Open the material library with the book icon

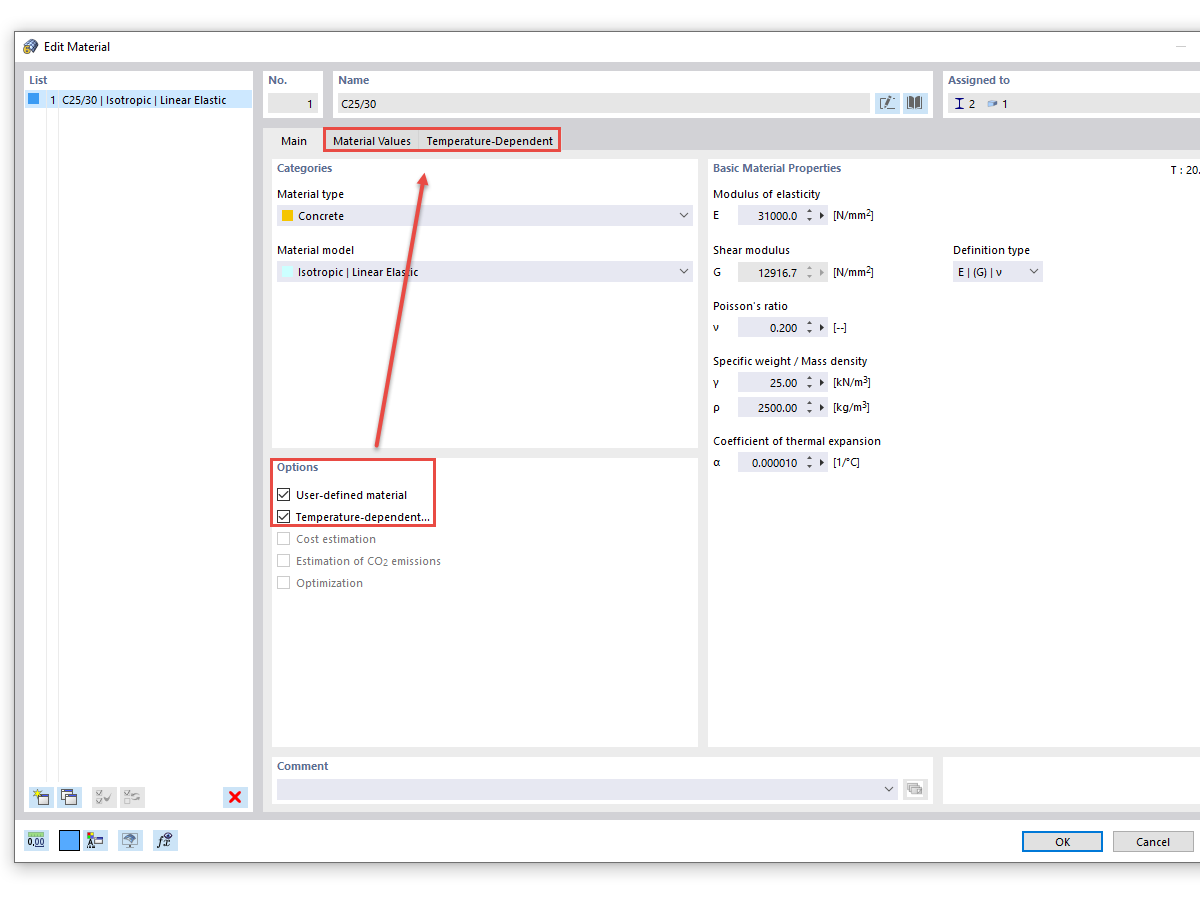click(914, 103)
